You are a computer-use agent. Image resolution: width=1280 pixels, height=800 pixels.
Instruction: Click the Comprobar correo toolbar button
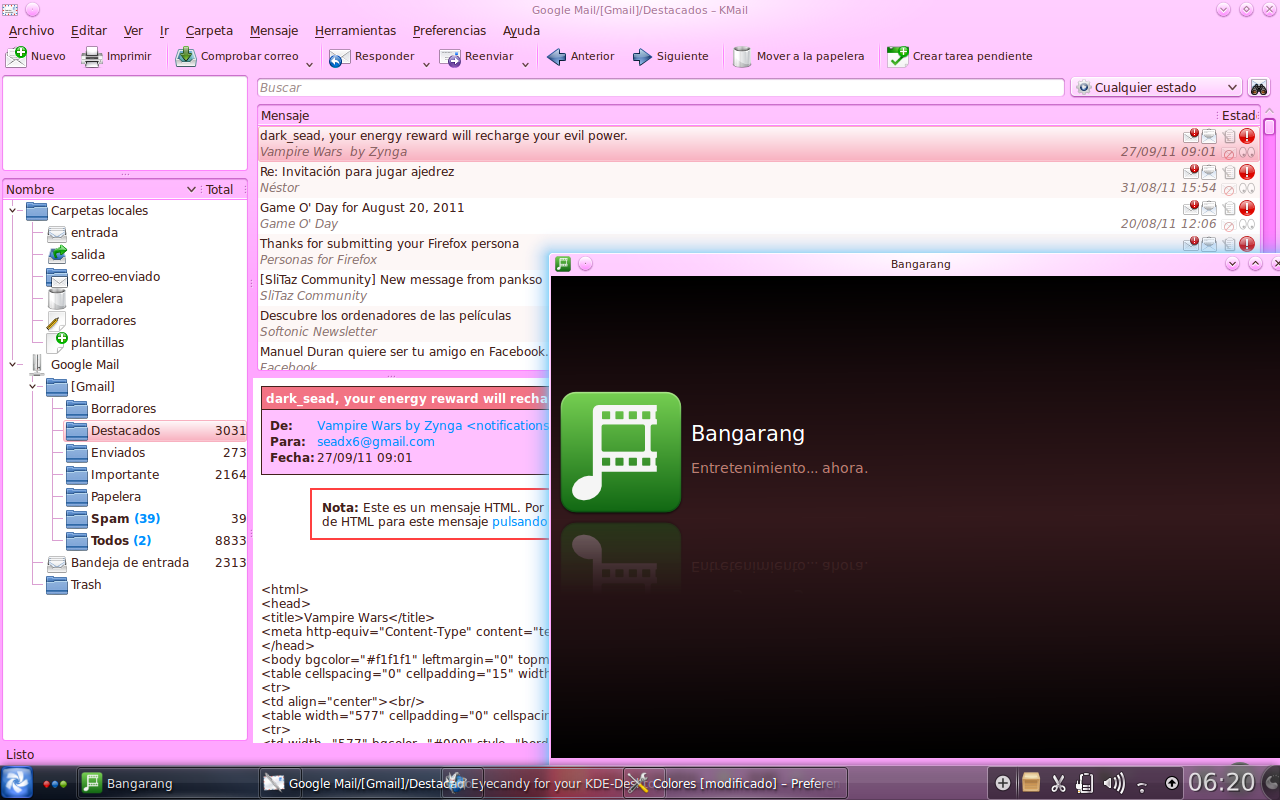pos(238,57)
